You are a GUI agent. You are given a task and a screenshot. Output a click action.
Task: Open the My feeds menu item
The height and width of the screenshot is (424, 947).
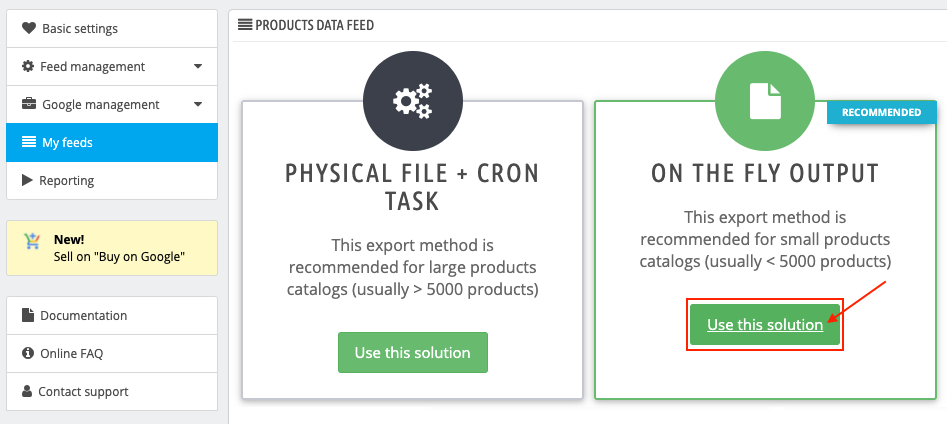(x=112, y=143)
